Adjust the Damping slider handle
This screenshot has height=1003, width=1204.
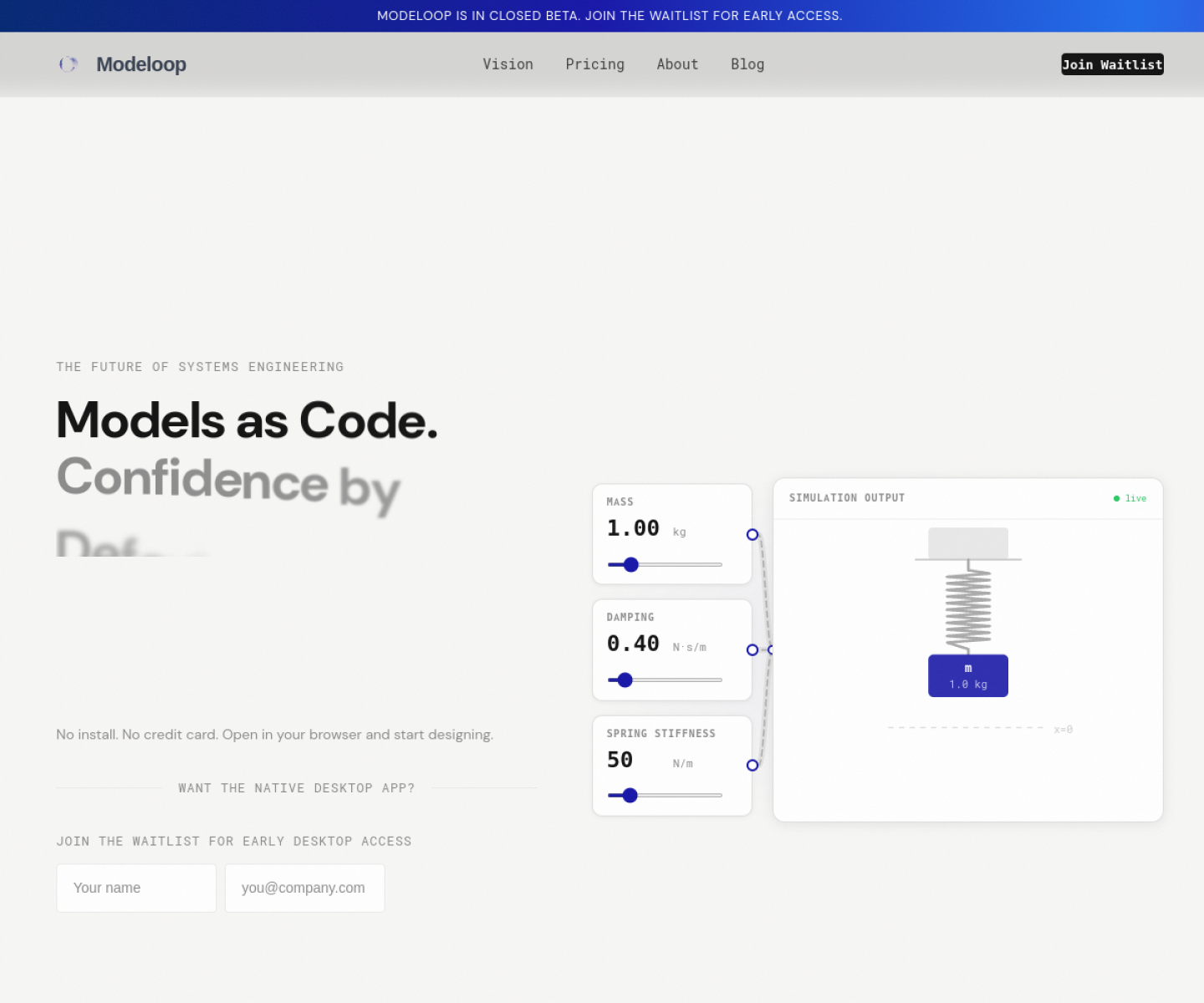tap(625, 680)
